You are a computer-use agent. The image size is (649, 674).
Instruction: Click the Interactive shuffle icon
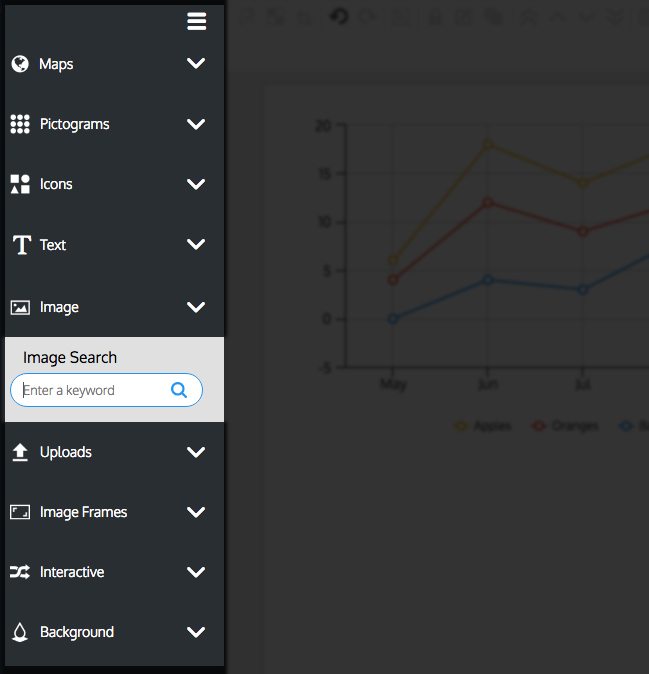click(x=20, y=572)
